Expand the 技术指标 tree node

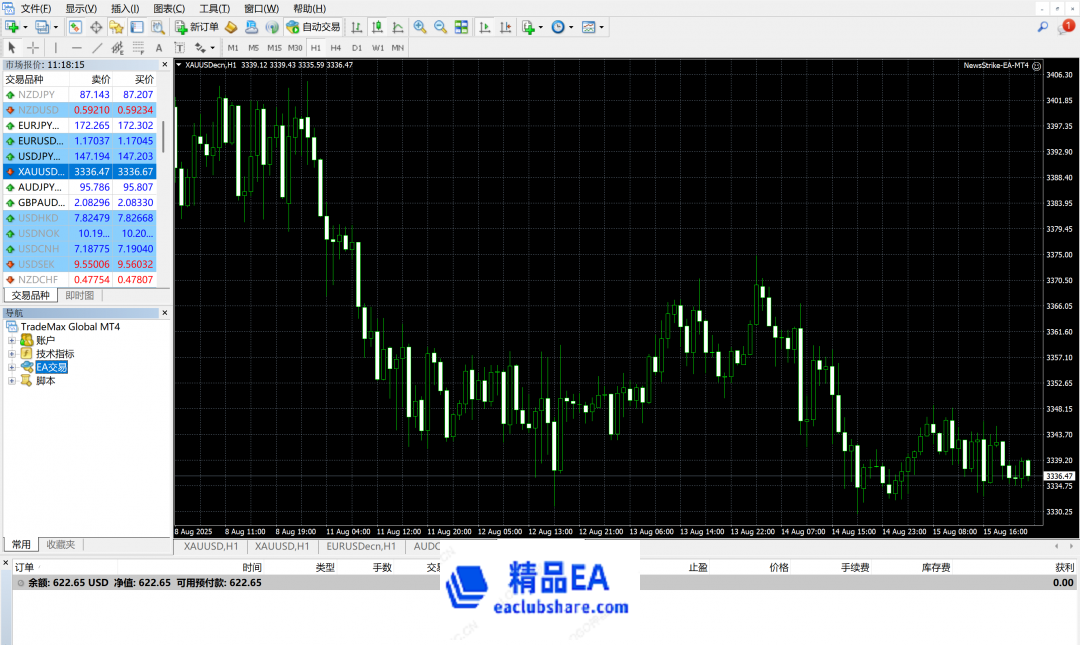[12, 354]
